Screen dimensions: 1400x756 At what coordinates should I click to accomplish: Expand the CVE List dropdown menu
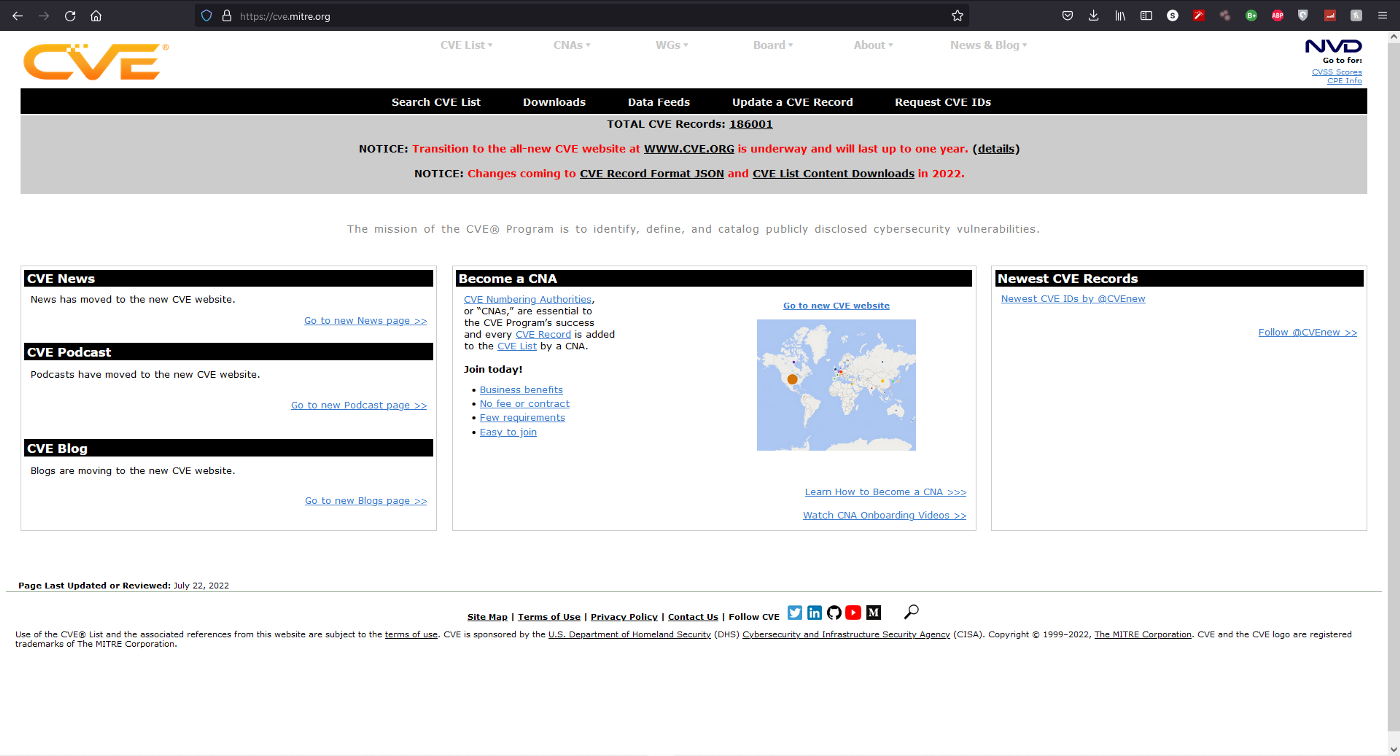[466, 45]
